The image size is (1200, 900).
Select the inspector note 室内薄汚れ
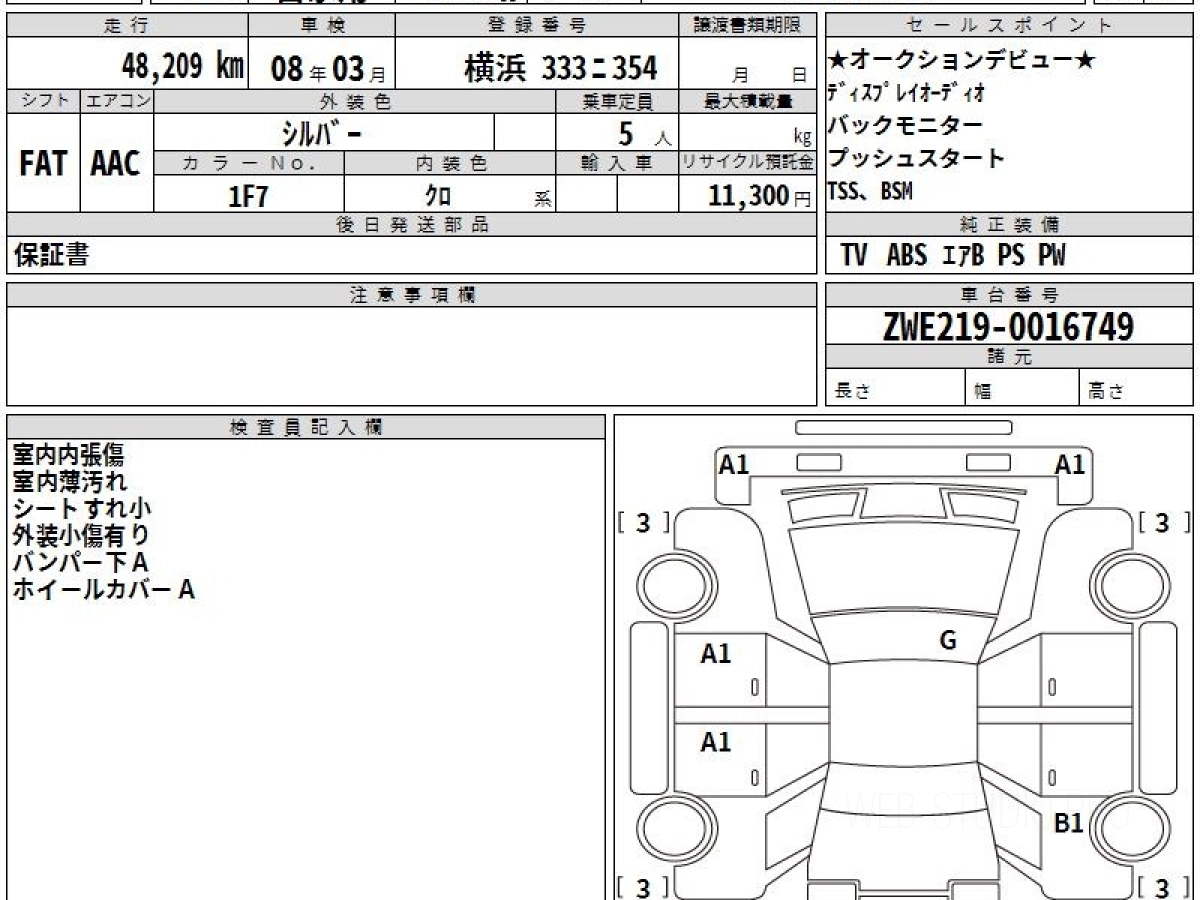[70, 482]
